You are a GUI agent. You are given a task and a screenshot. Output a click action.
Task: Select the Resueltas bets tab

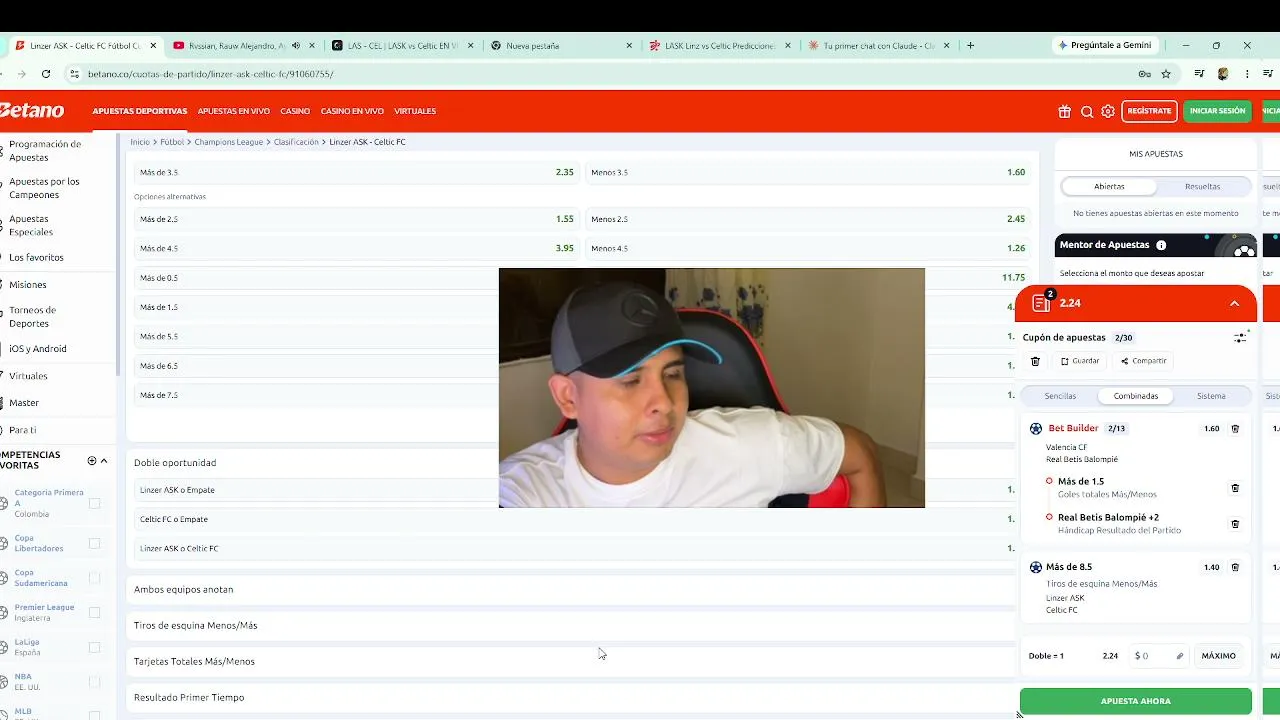click(1202, 186)
